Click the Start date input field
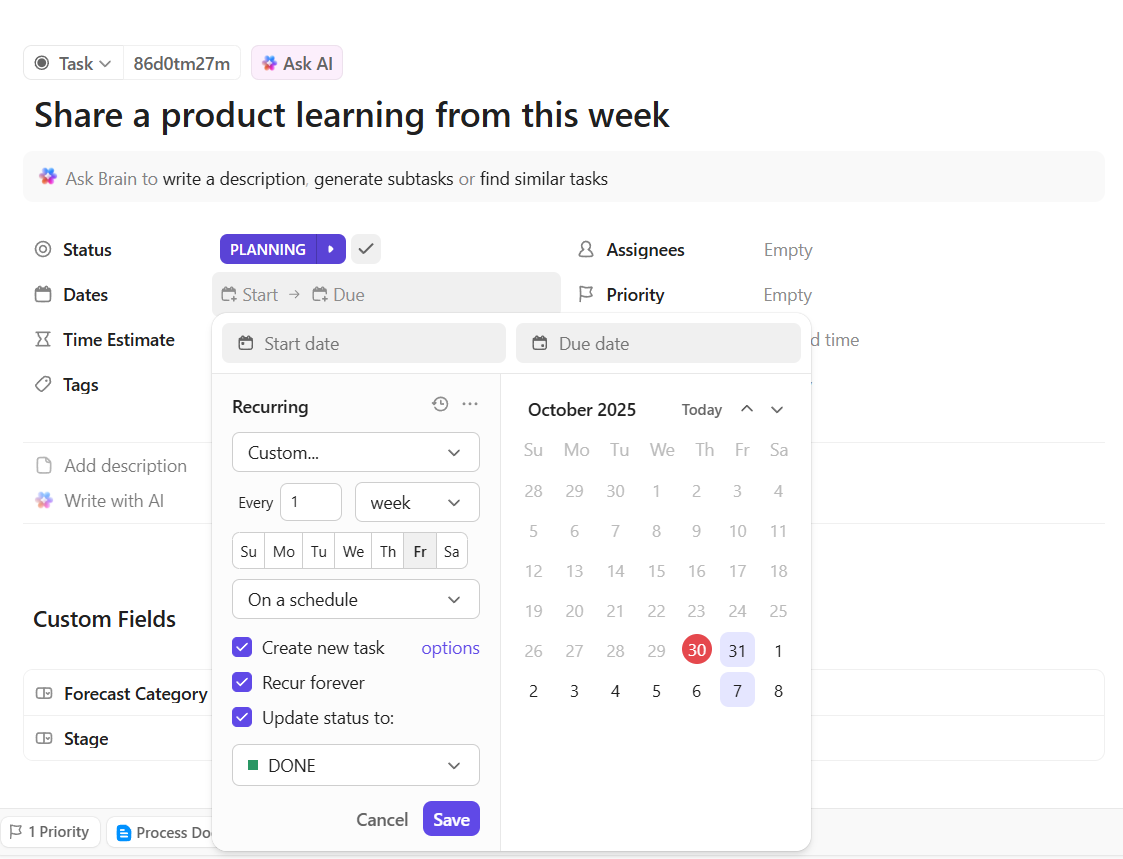This screenshot has width=1123, height=859. click(363, 343)
